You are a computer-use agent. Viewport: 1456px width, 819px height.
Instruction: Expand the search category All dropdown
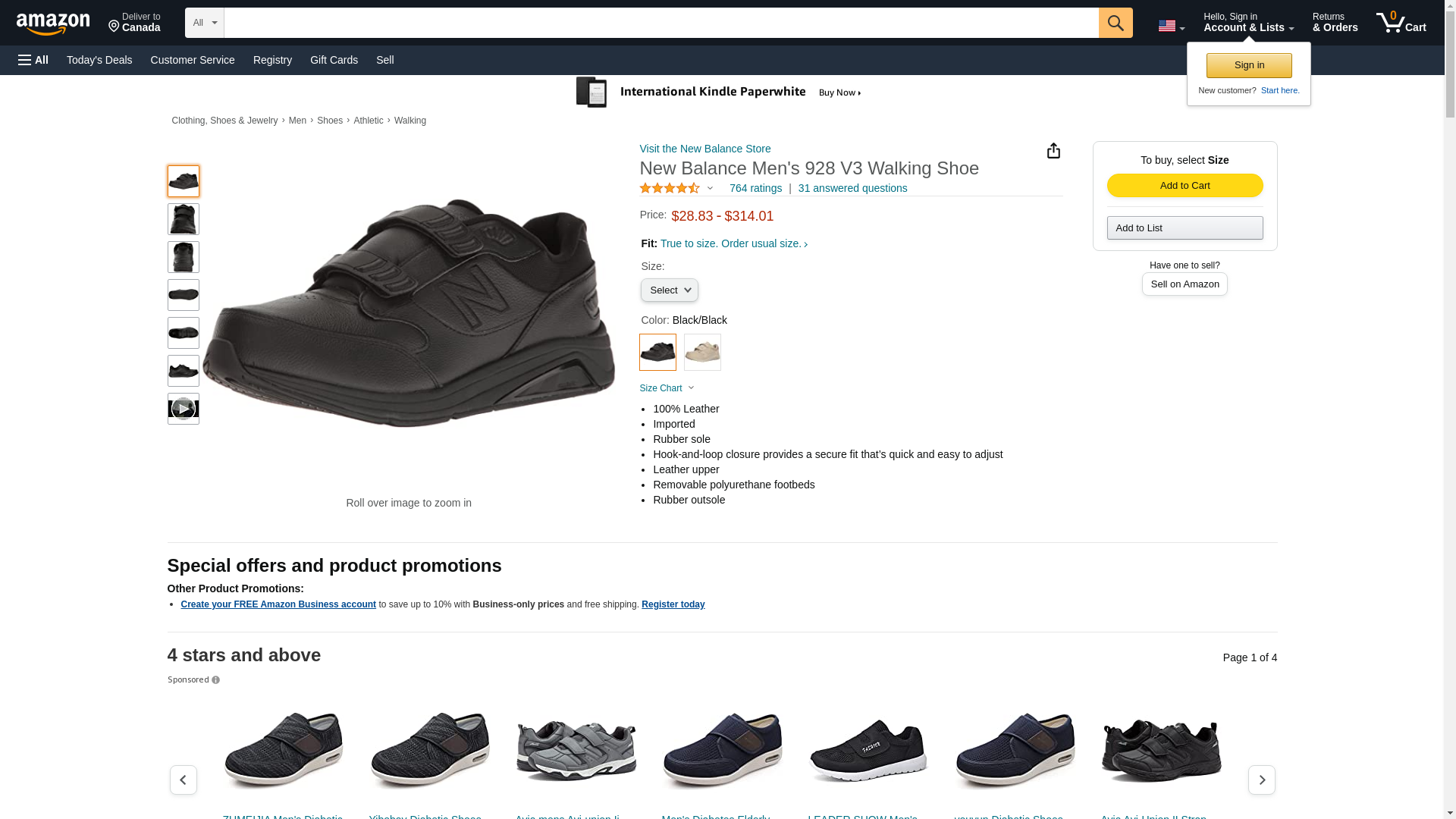click(205, 23)
